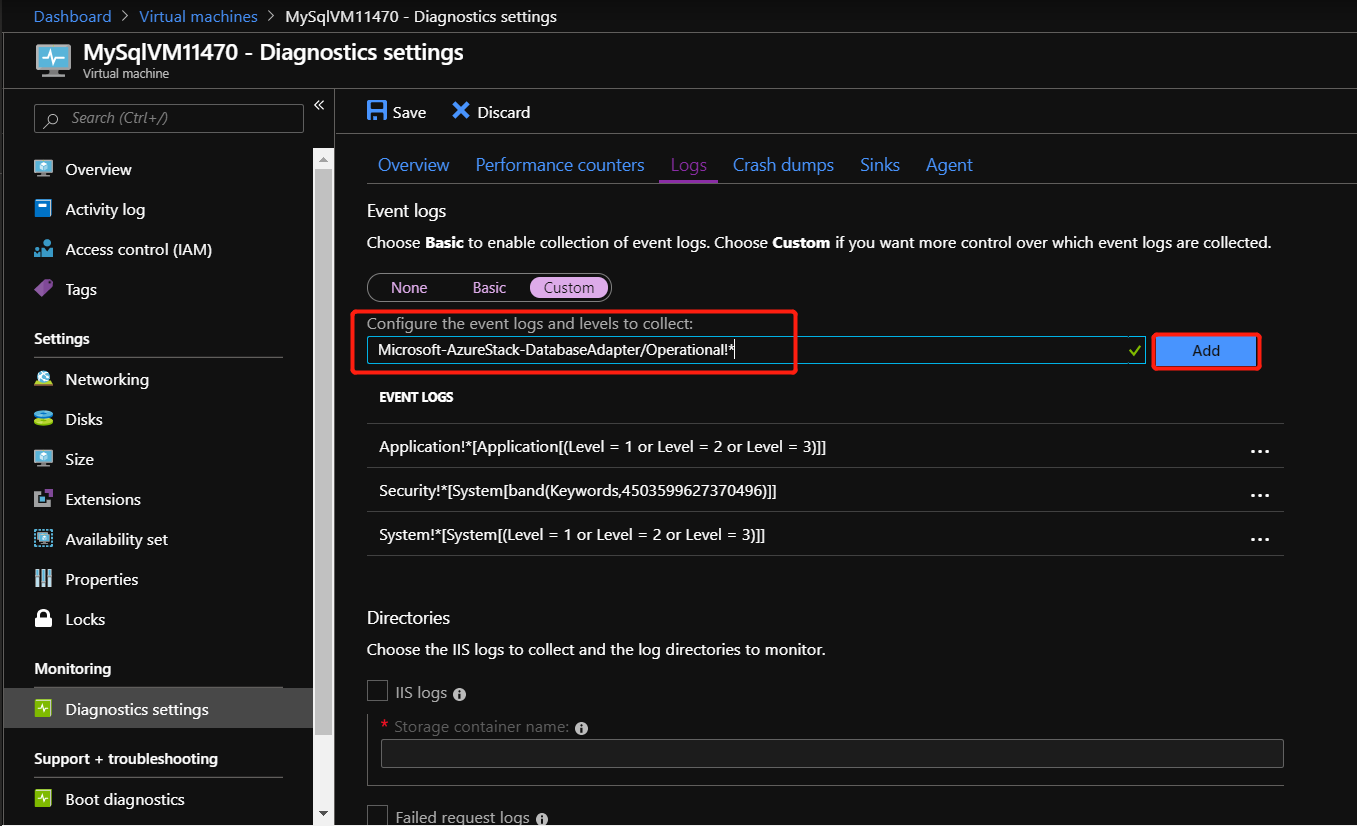1357x826 pixels.
Task: Check the Failed request logs option
Action: click(x=377, y=815)
